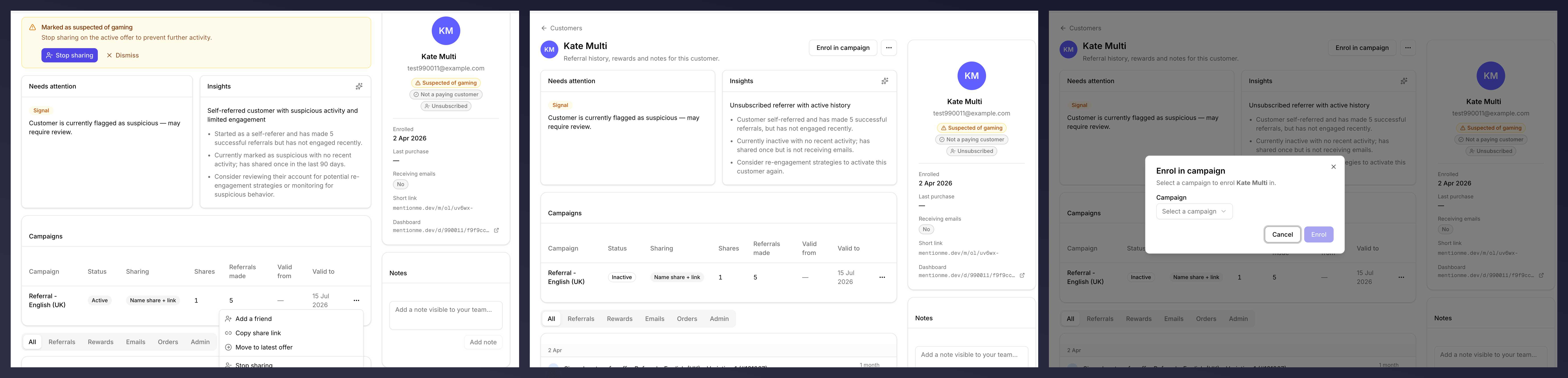
Task: Click the Copy share link chain icon
Action: click(228, 333)
